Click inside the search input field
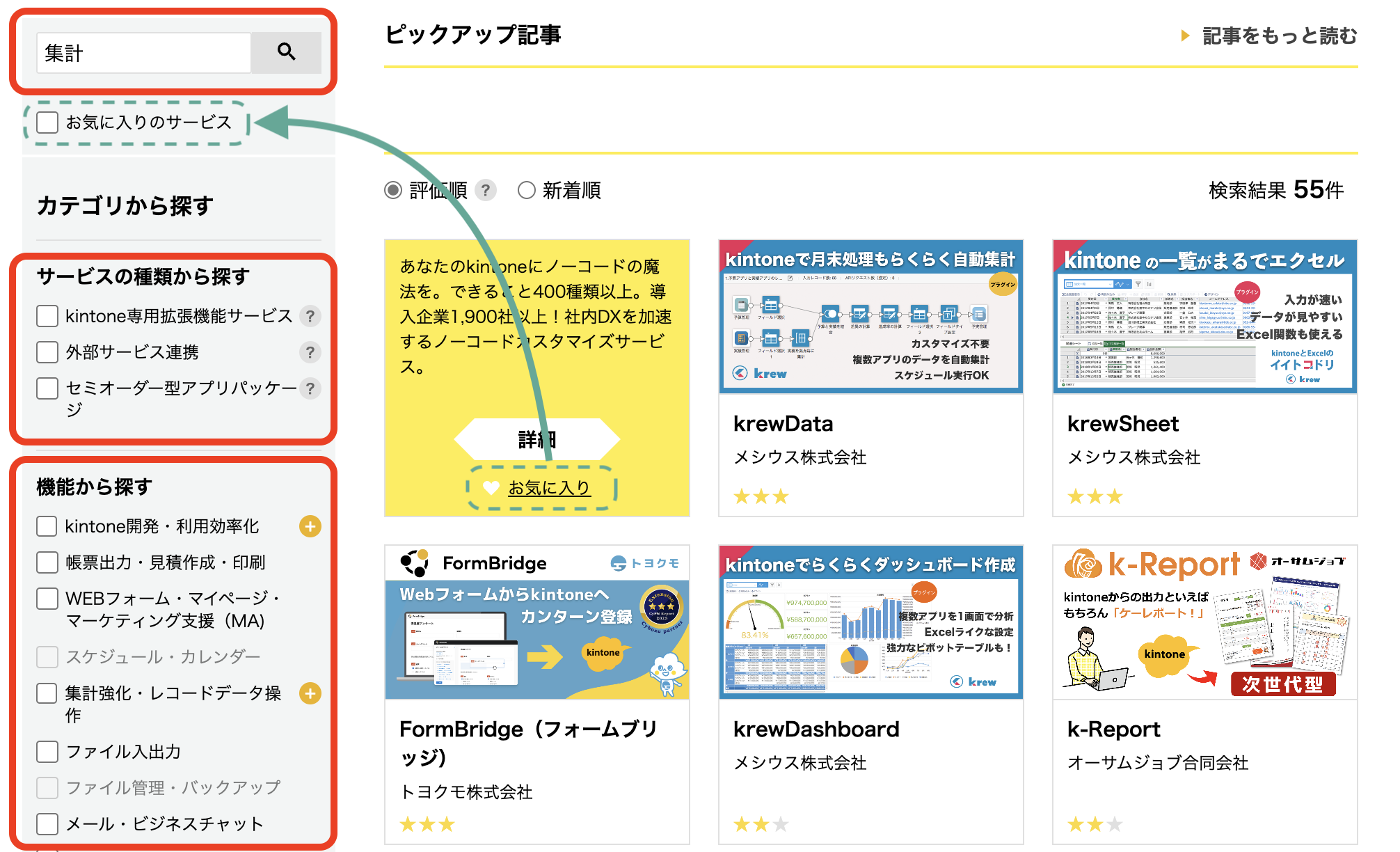Screen dimensions: 1400x852 (143, 52)
